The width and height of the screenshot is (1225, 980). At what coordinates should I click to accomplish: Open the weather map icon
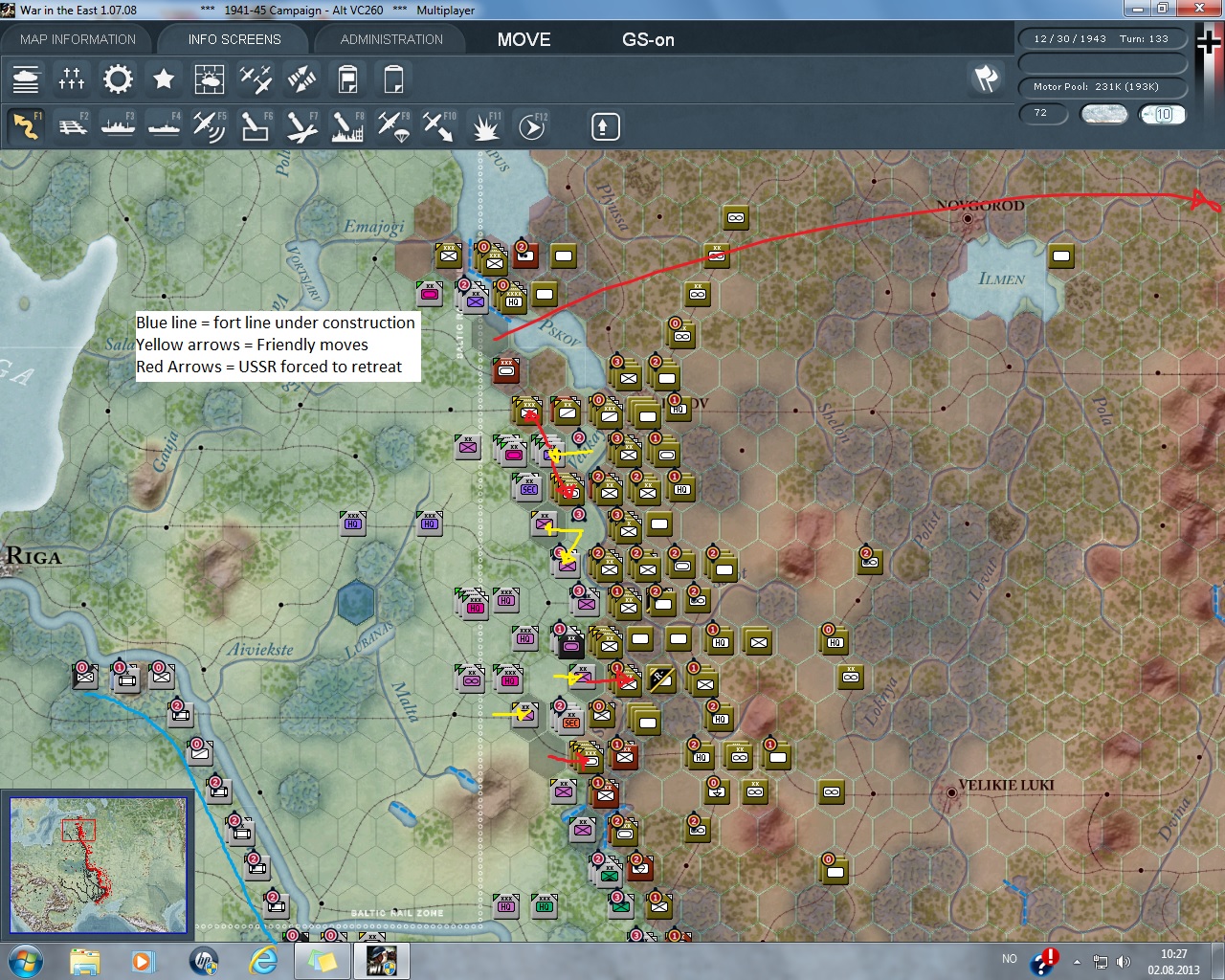tap(209, 78)
